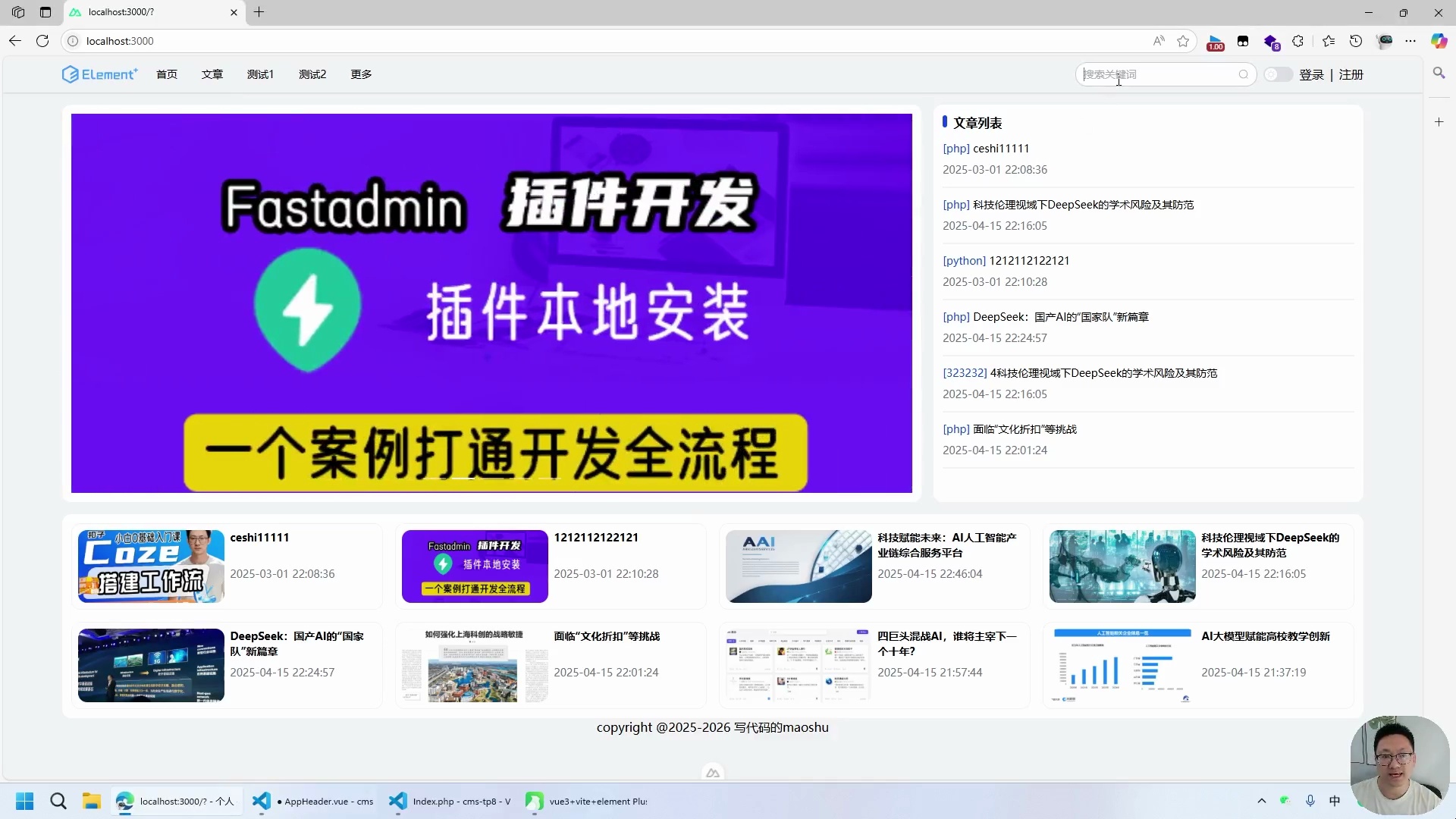Image resolution: width=1456 pixels, height=819 pixels.
Task: Open the extensions puzzle icon
Action: [x=1298, y=41]
